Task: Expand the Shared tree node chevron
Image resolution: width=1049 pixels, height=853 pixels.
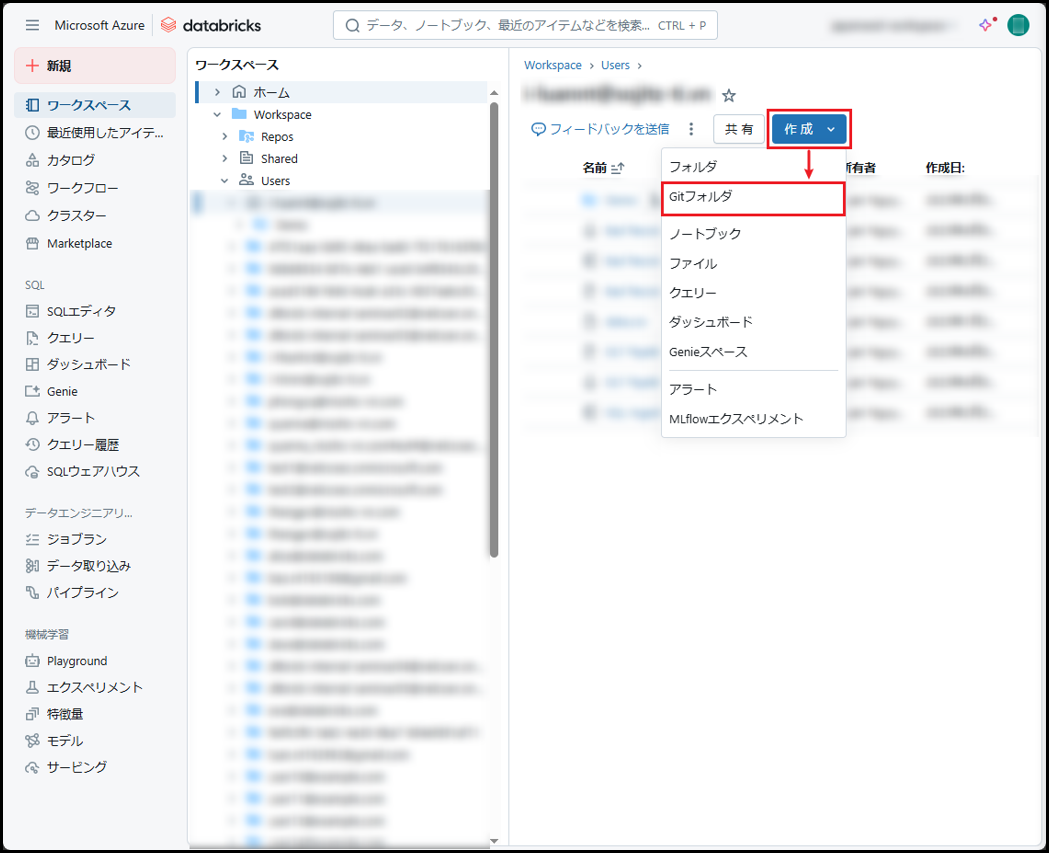Action: pos(225,159)
